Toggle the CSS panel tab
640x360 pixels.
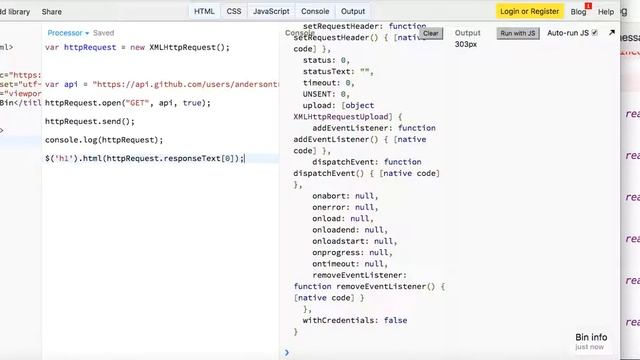(x=234, y=11)
